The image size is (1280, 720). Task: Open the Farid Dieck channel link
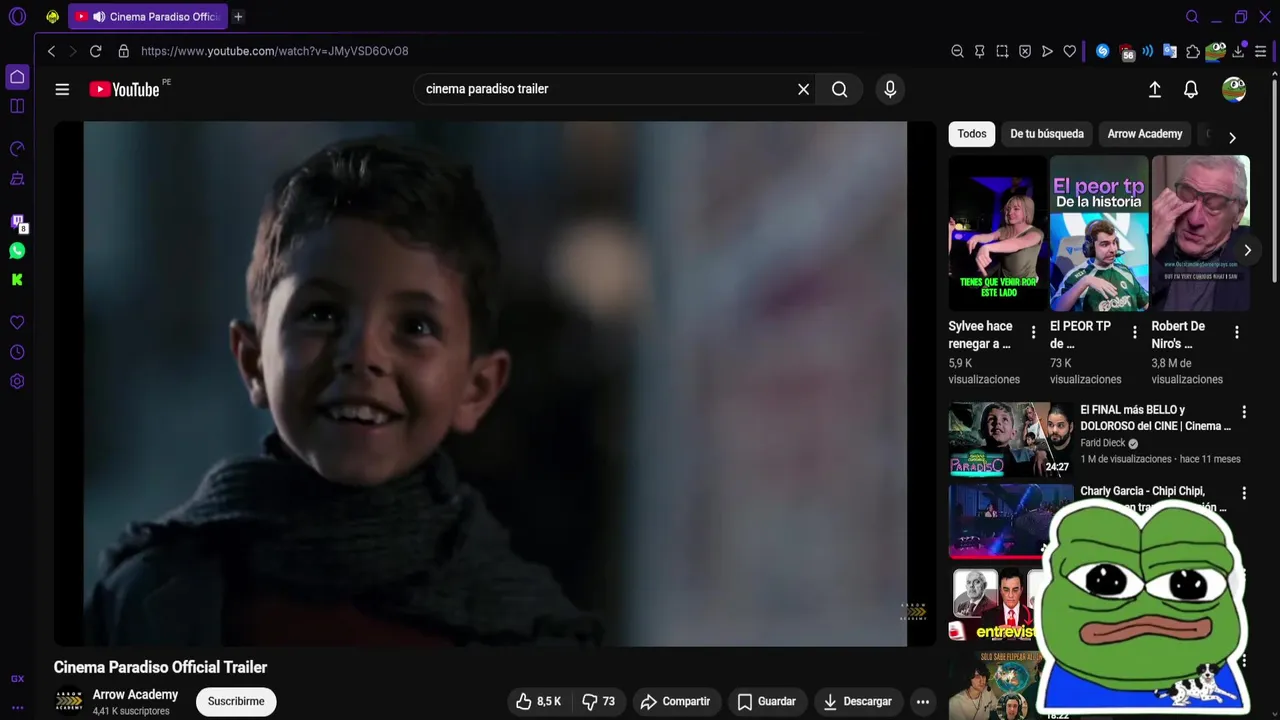[1102, 443]
